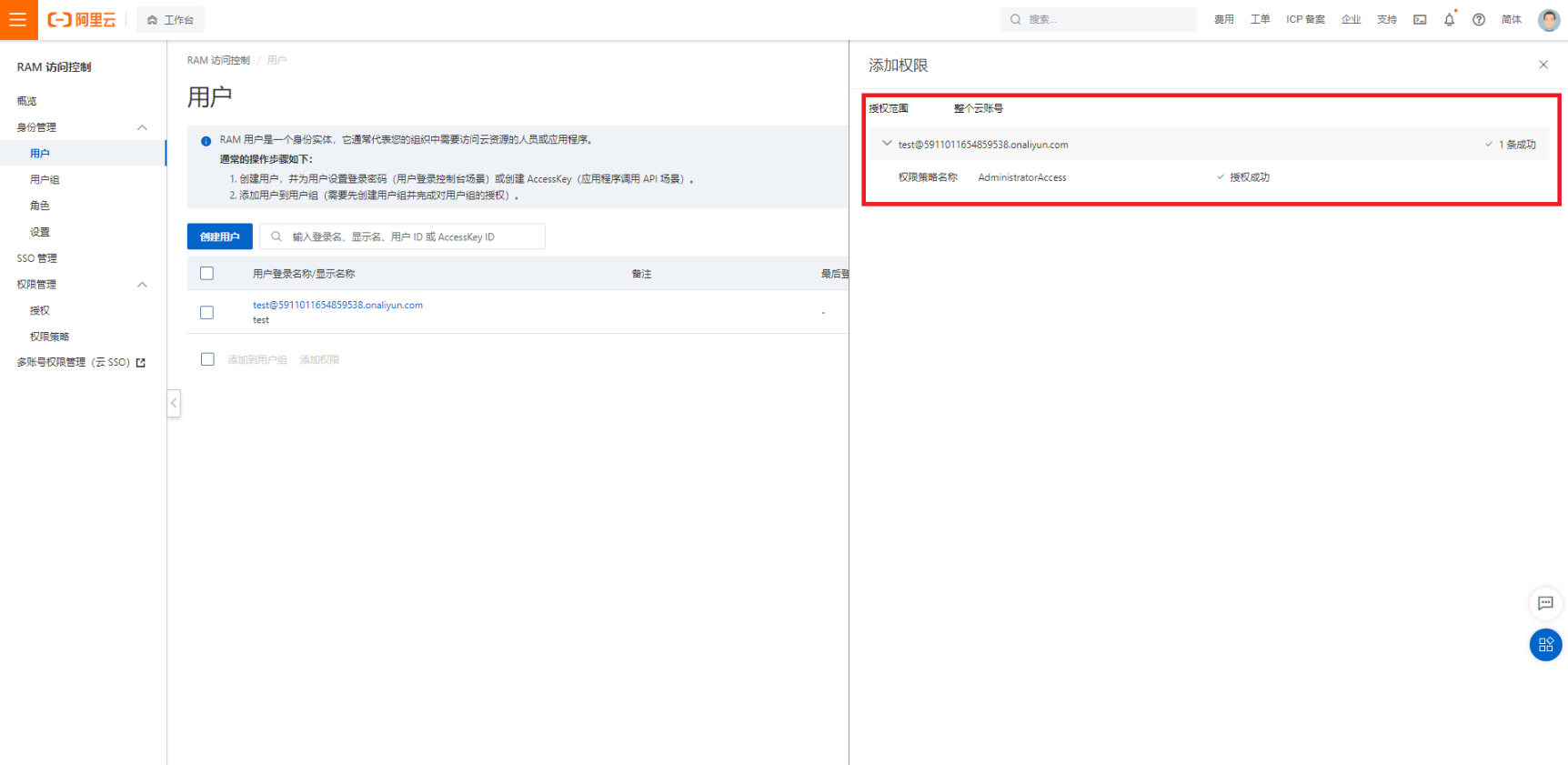Toggle the select-all checkbox in table header
This screenshot has height=765, width=1568.
click(x=207, y=274)
